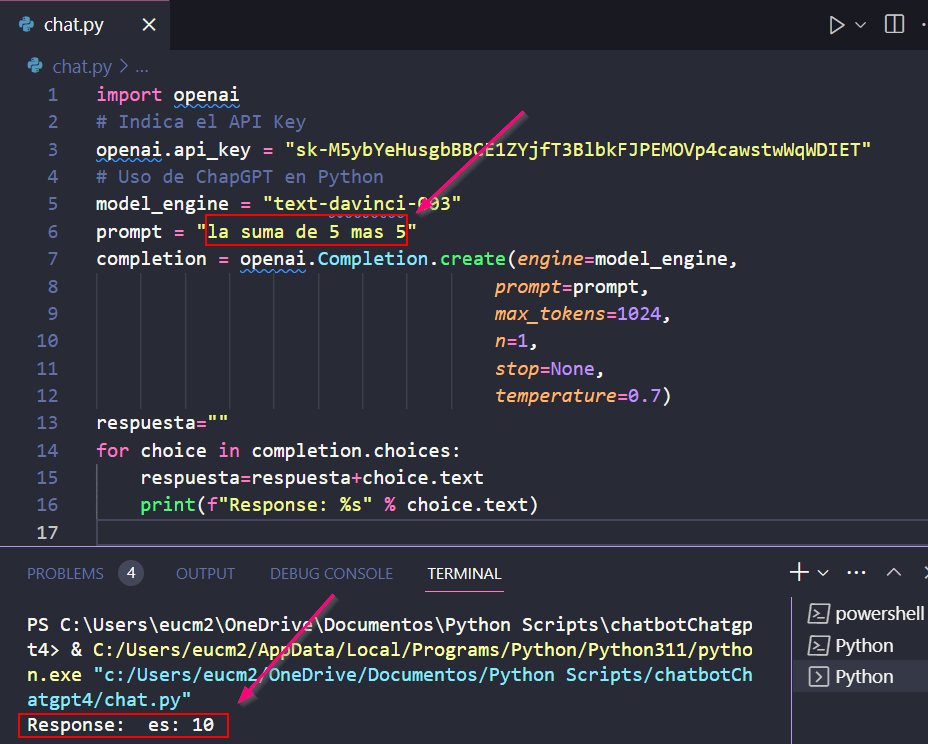Click the f"Response: %s" string

coord(289,505)
